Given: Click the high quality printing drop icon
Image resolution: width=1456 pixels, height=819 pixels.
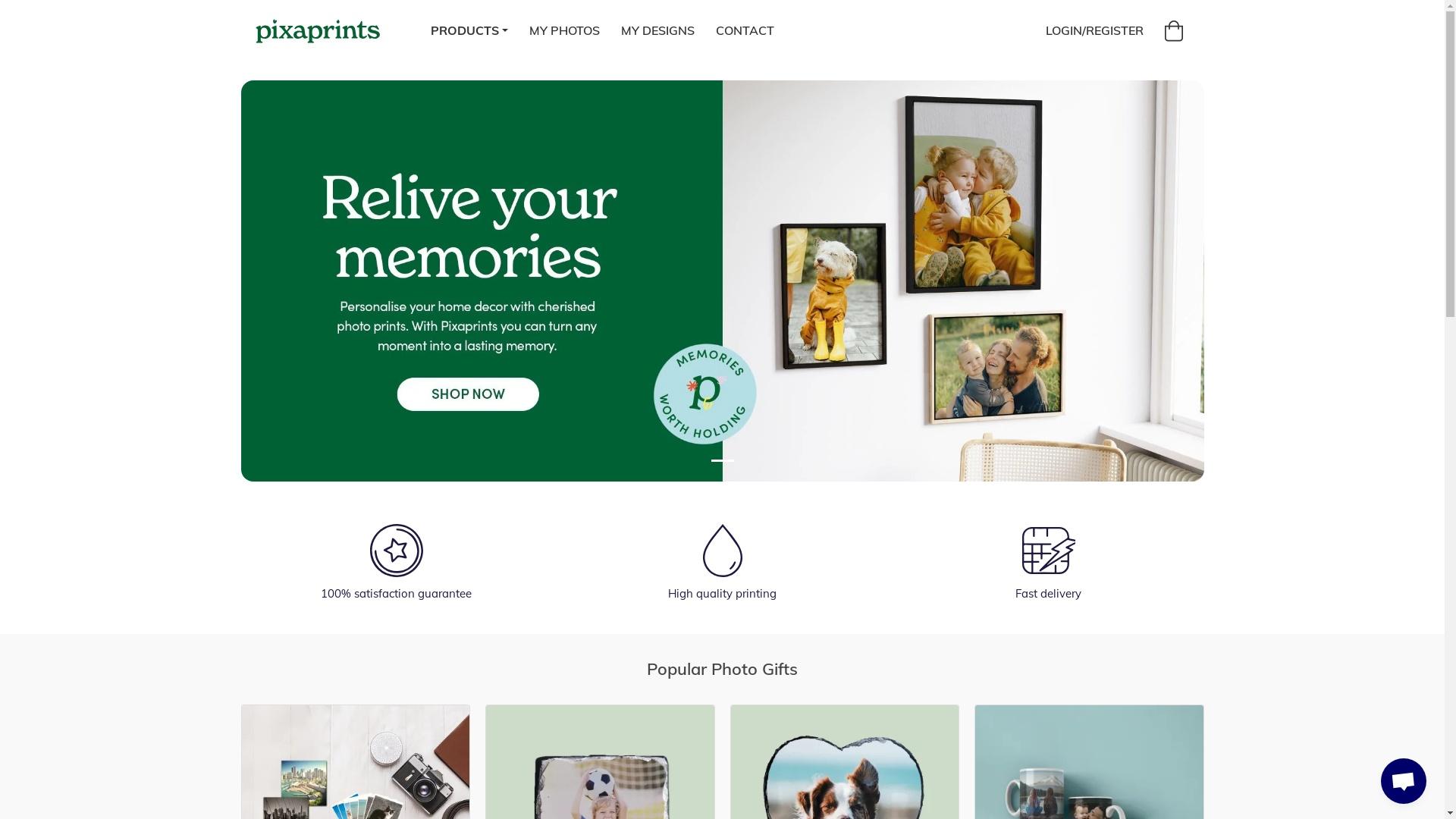Looking at the screenshot, I should point(722,550).
